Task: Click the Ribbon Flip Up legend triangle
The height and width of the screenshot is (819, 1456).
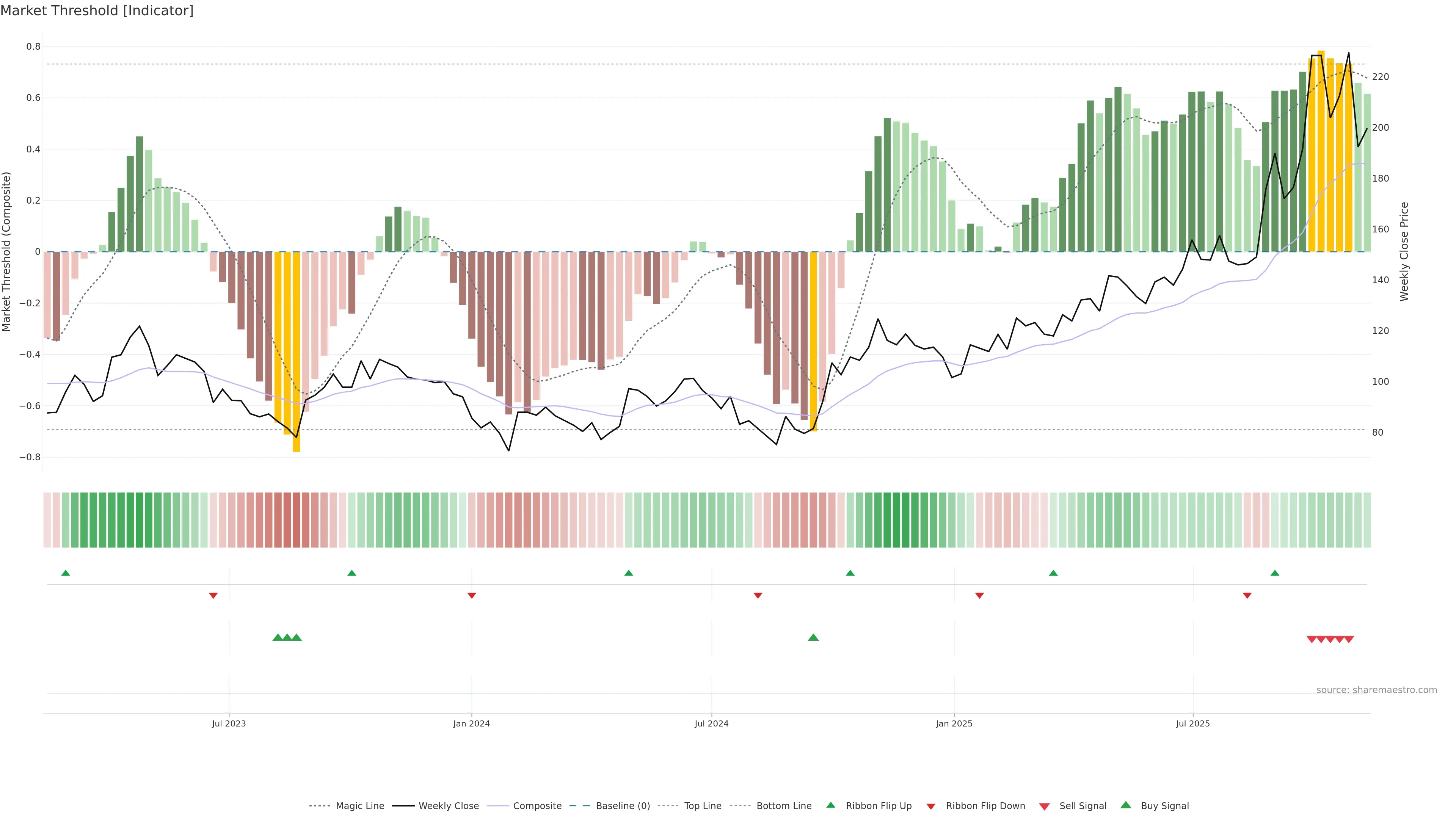Action: pos(830,805)
